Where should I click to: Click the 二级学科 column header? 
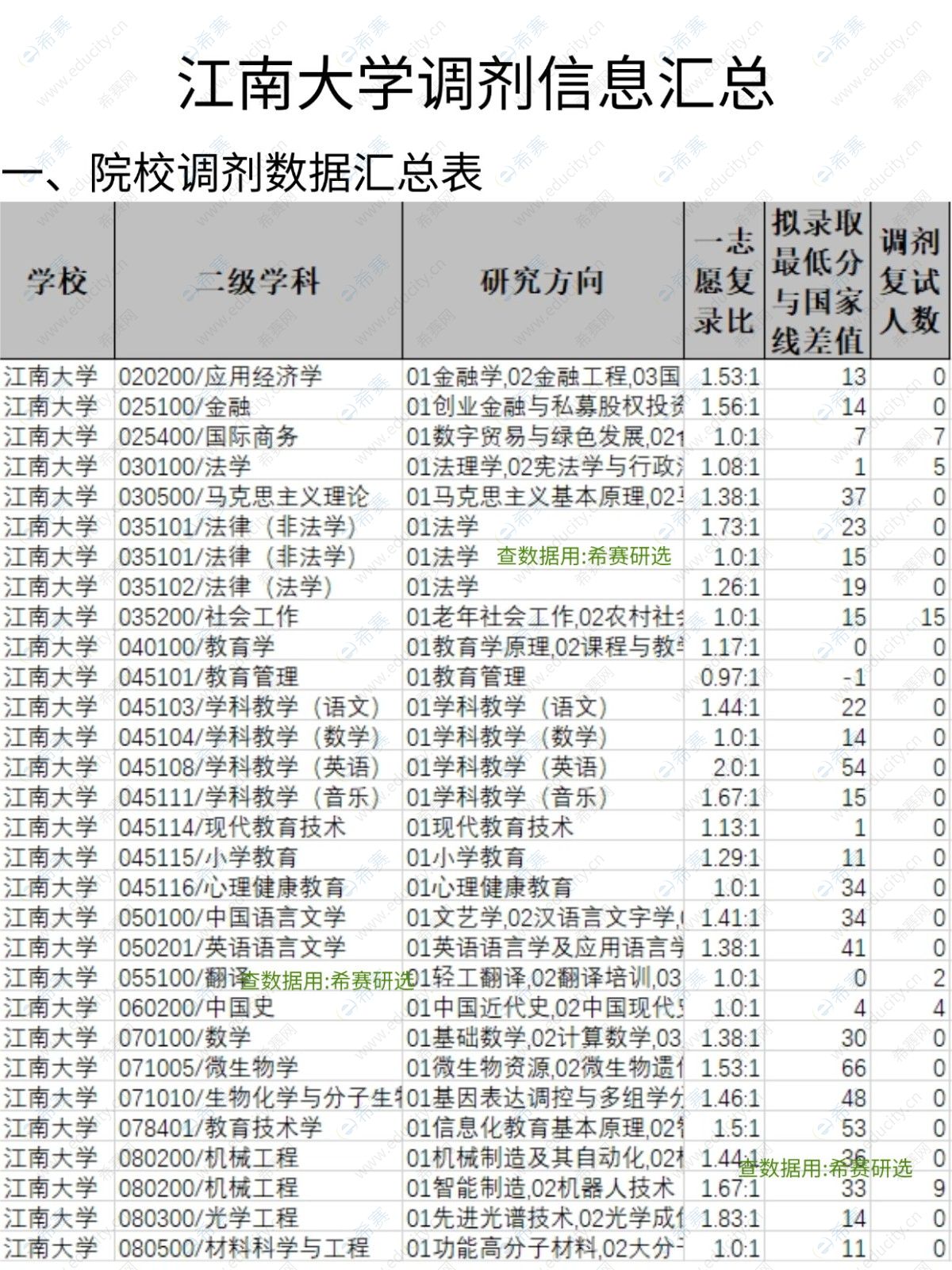(258, 281)
